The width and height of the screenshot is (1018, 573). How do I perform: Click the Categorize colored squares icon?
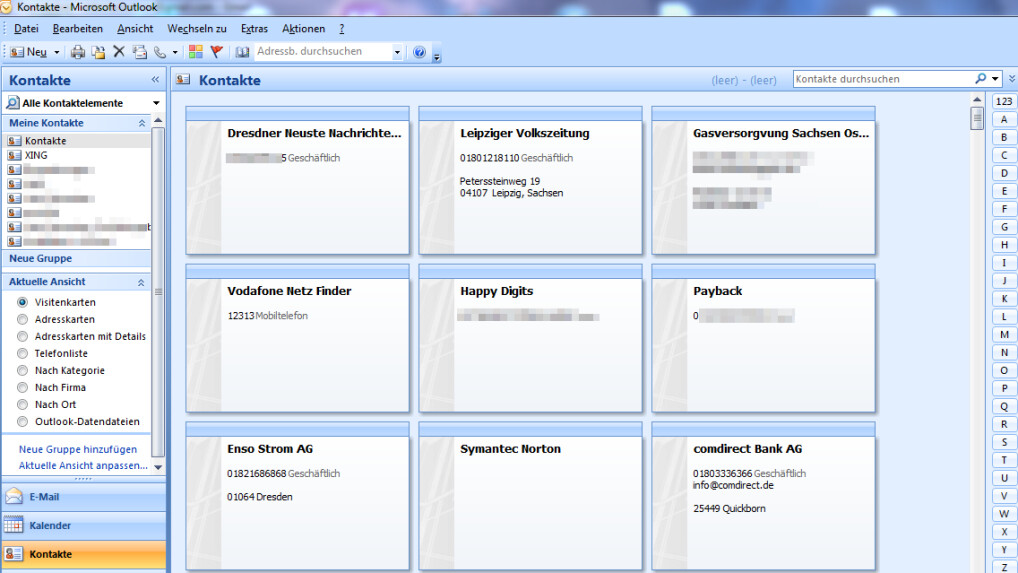click(x=195, y=52)
